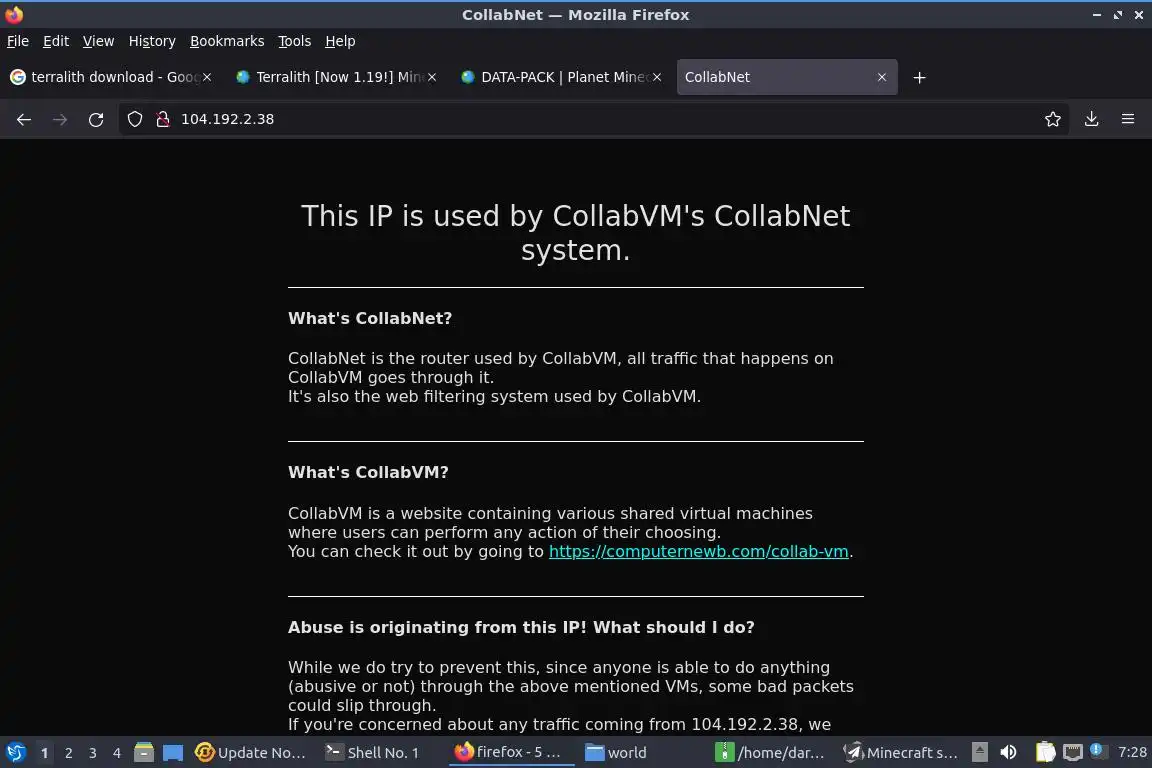The width and height of the screenshot is (1152, 768).
Task: Open the Bookmarks menu
Action: [x=227, y=41]
